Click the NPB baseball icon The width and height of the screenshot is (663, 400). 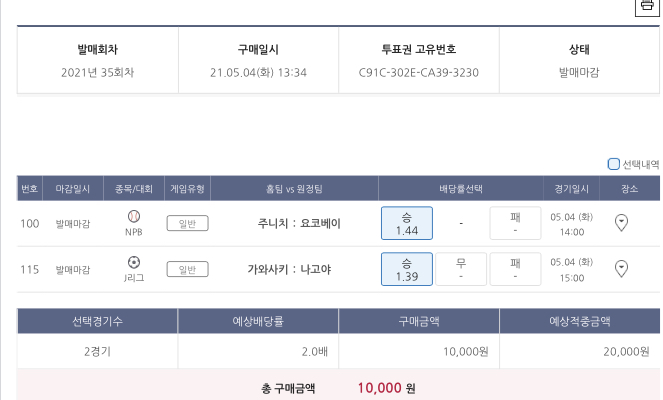pyautogui.click(x=134, y=216)
